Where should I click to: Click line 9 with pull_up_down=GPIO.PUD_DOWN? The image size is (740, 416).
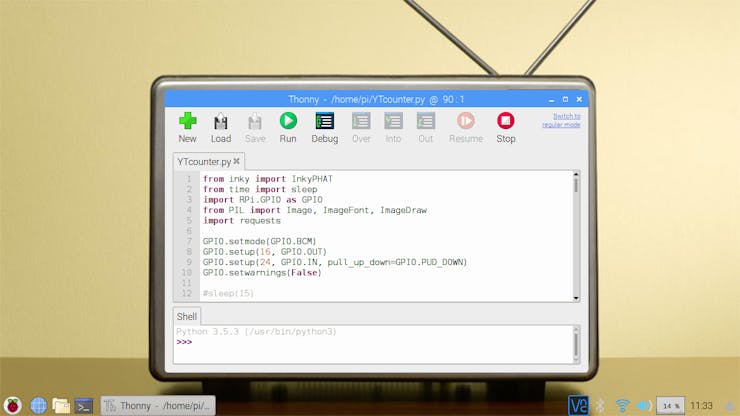pos(335,262)
